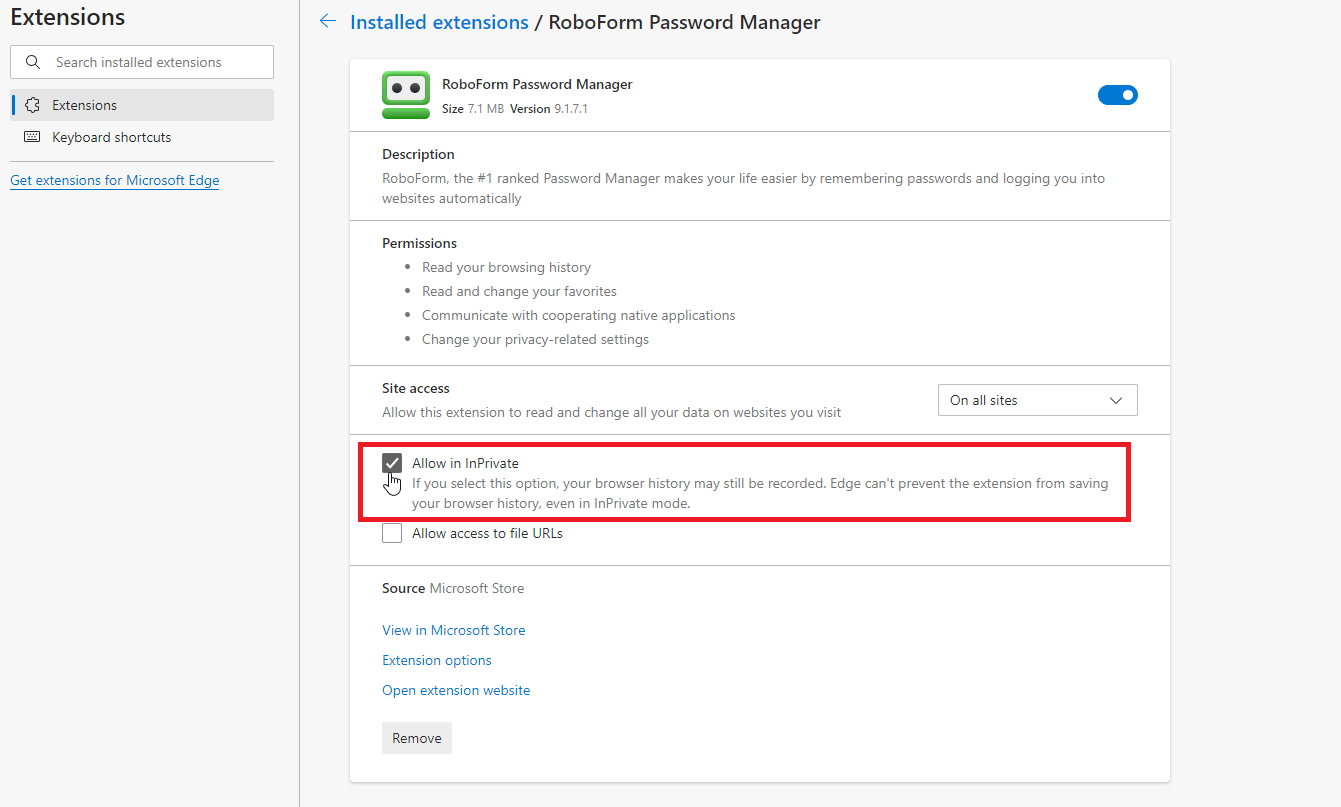Open Keyboard shortcuts in the sidebar
The width and height of the screenshot is (1341, 807).
[142, 137]
